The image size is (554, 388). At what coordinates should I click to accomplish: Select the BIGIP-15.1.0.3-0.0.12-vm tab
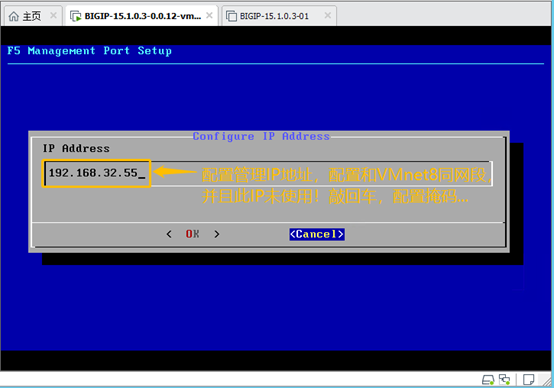tap(141, 16)
